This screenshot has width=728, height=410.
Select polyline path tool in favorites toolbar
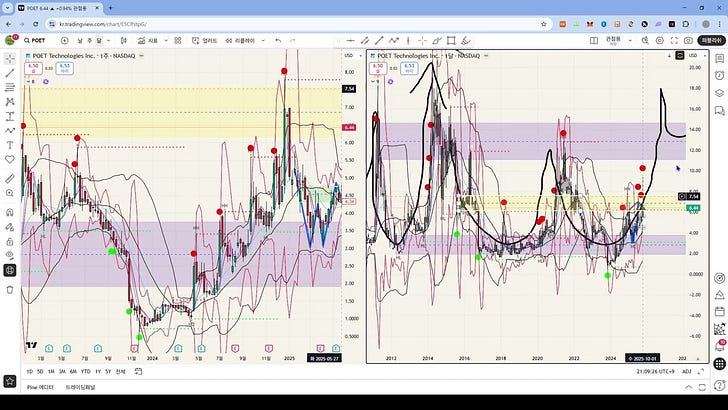coord(394,41)
